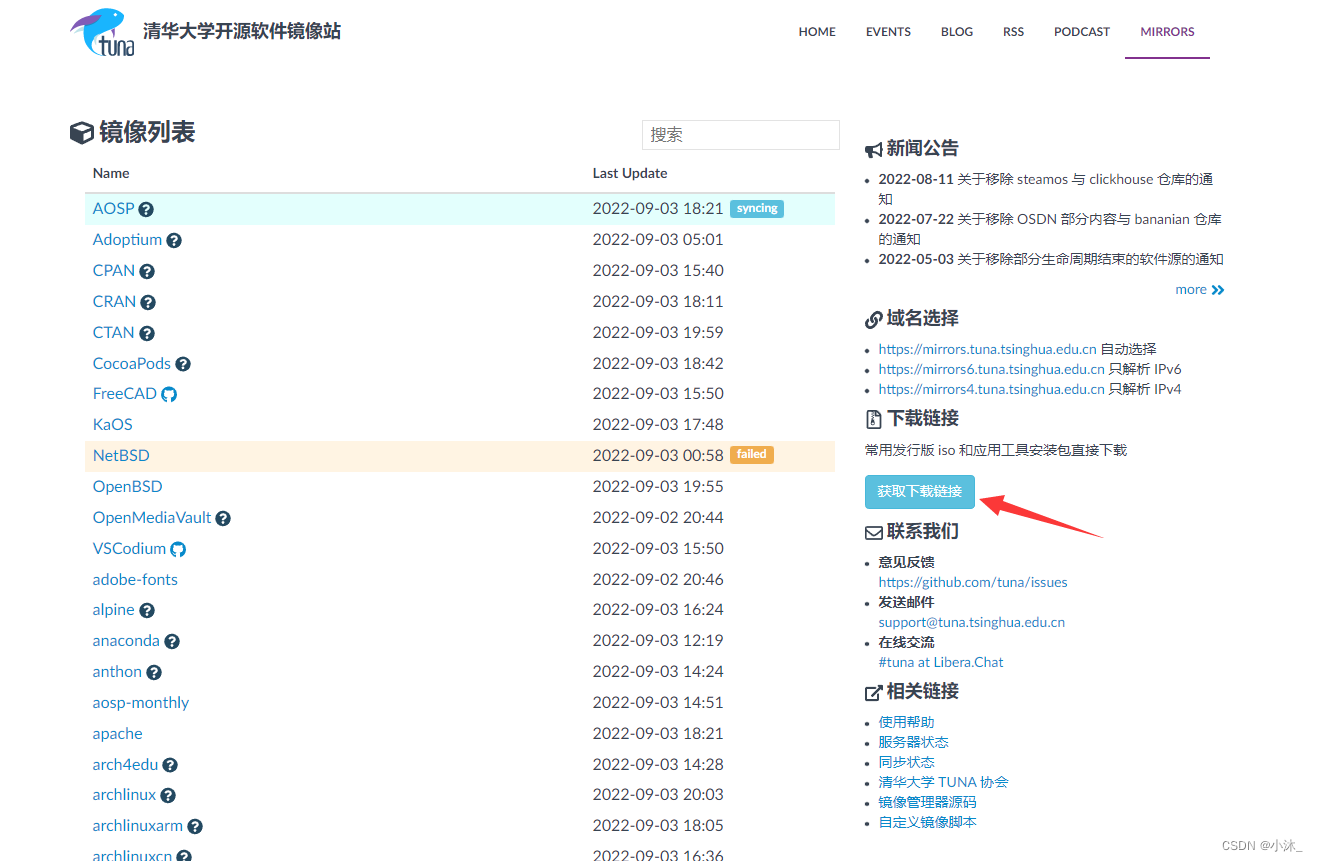Open github.com/tuna/issues feedback link
Viewport: 1318px width, 861px height.
pyautogui.click(x=973, y=582)
